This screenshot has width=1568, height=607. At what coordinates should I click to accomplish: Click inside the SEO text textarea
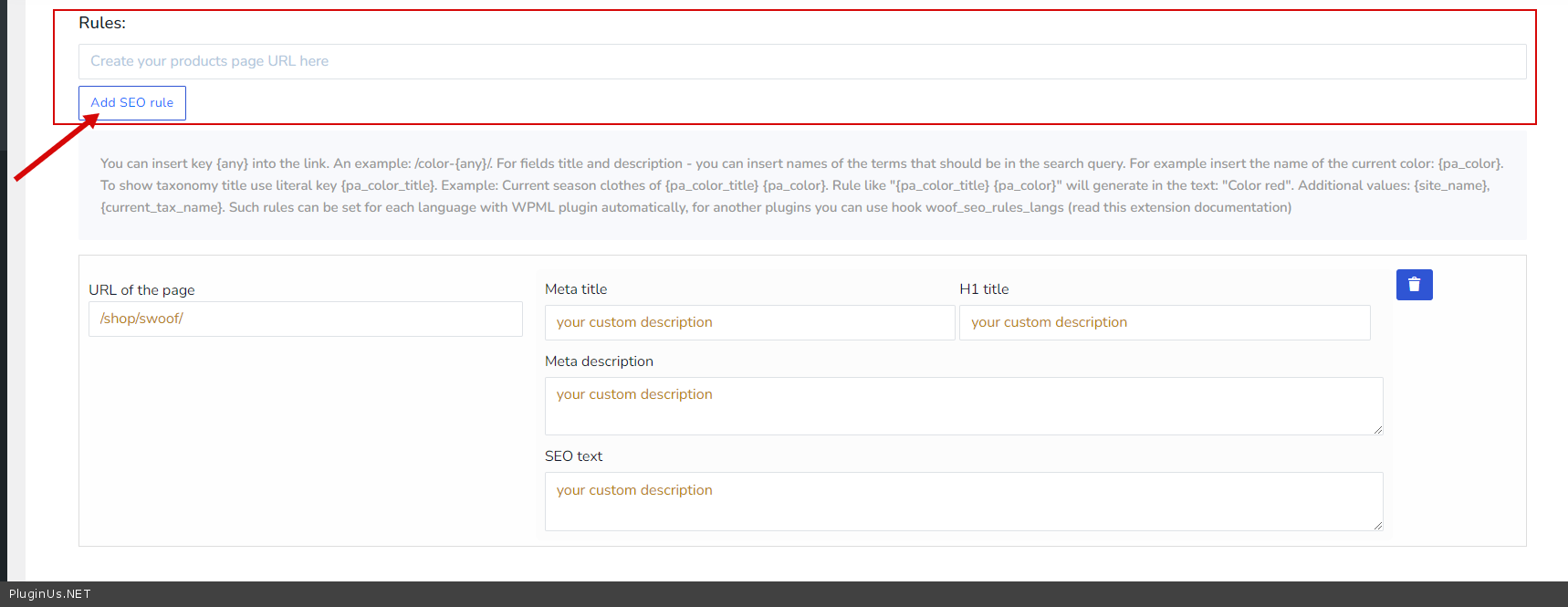963,500
